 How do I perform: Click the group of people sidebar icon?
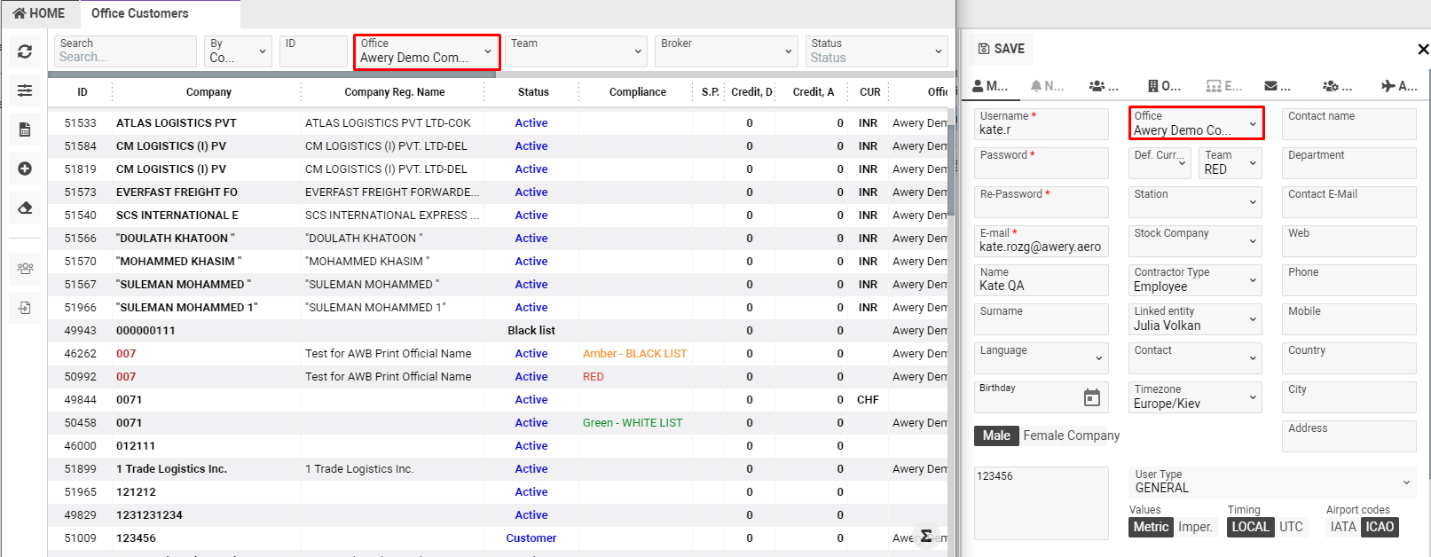(25, 268)
